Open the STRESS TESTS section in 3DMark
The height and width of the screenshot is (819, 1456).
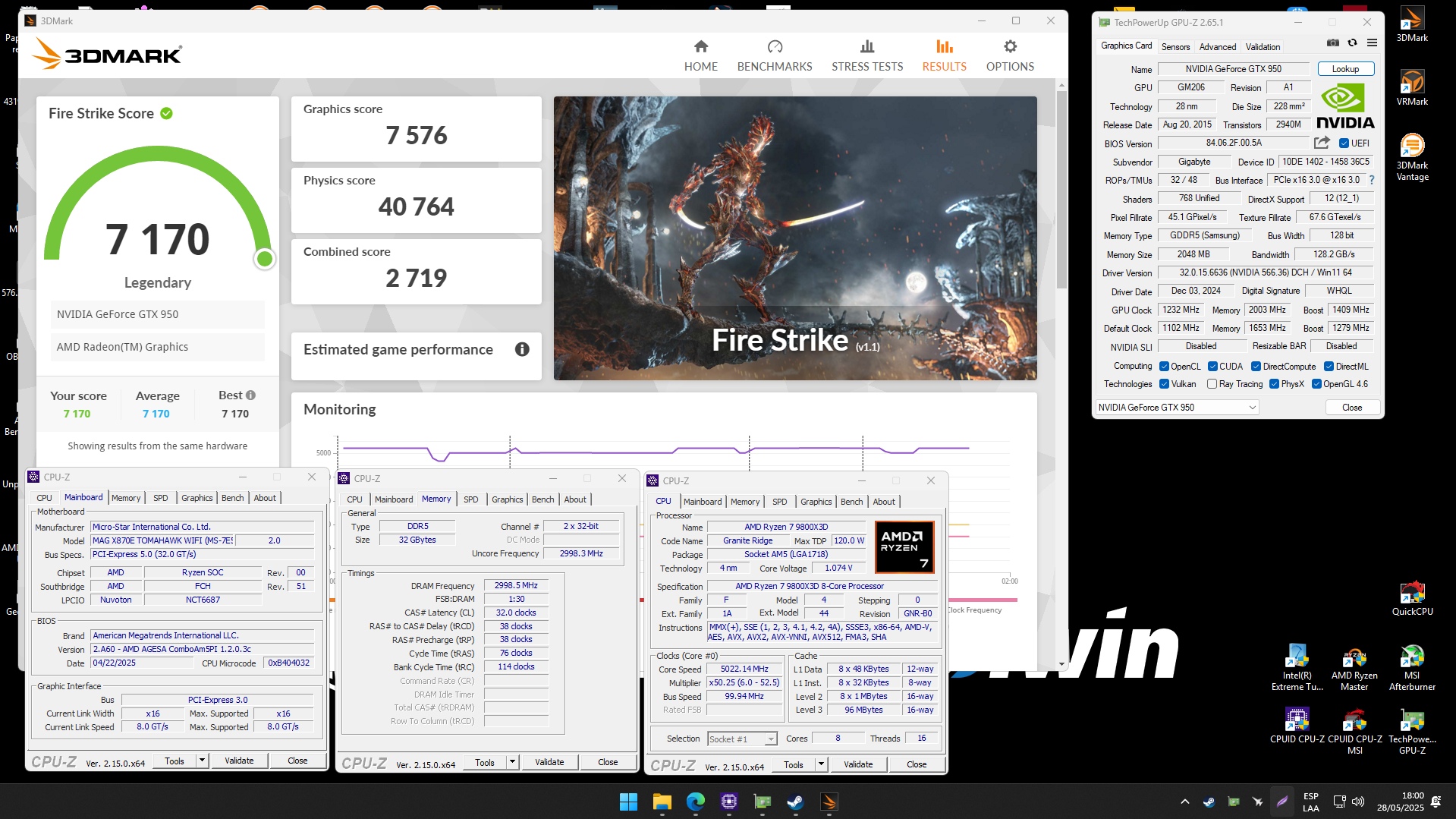pyautogui.click(x=867, y=56)
